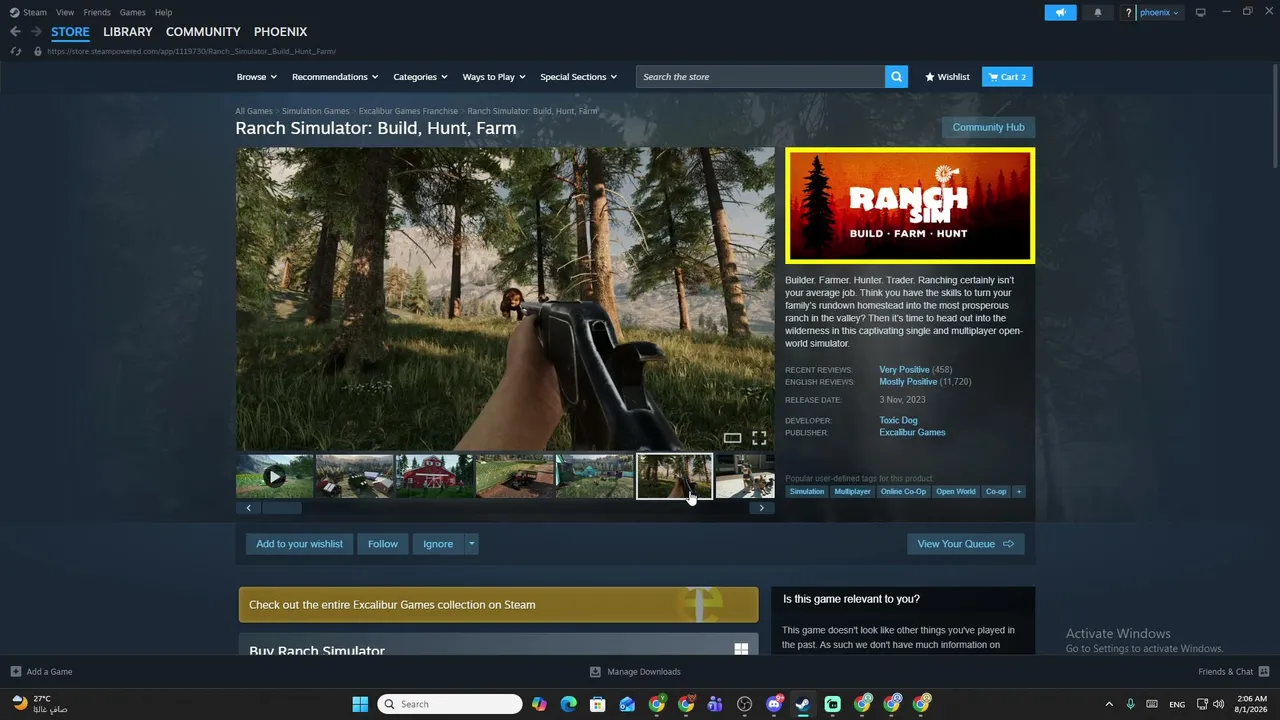Click the plus icon to add tags
The width and height of the screenshot is (1280, 720).
click(x=1019, y=492)
